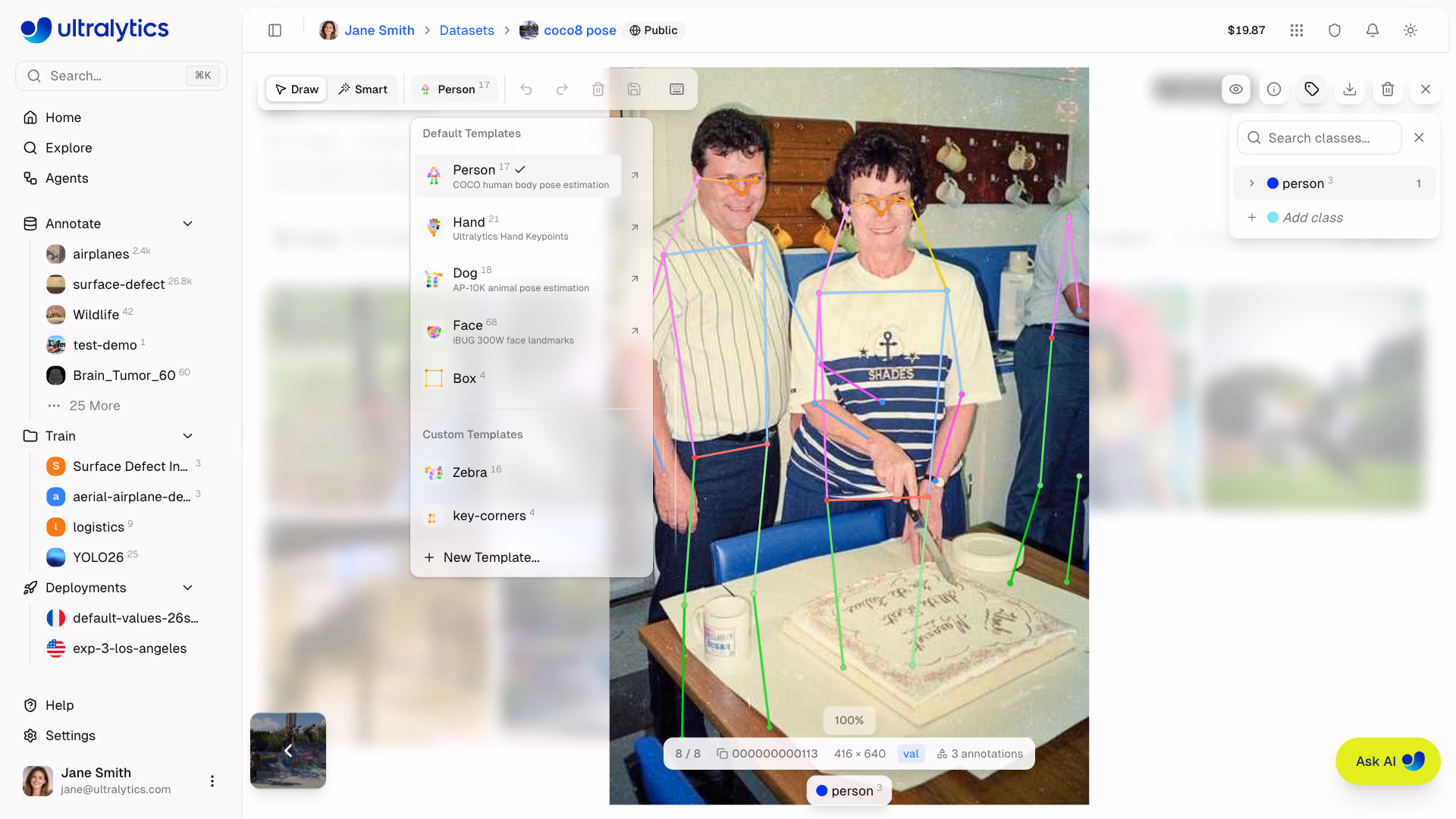This screenshot has width=1456, height=819.
Task: Open the Ask AI button
Action: [1388, 761]
